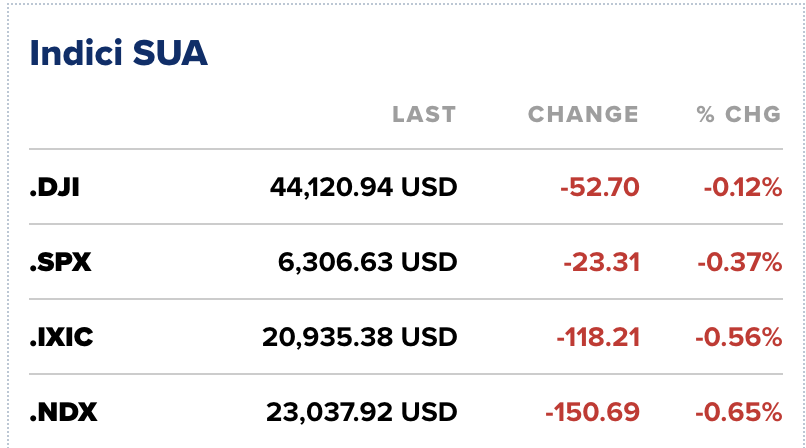Click the CHANGE column header
Screen dimensions: 806x448
(583, 114)
